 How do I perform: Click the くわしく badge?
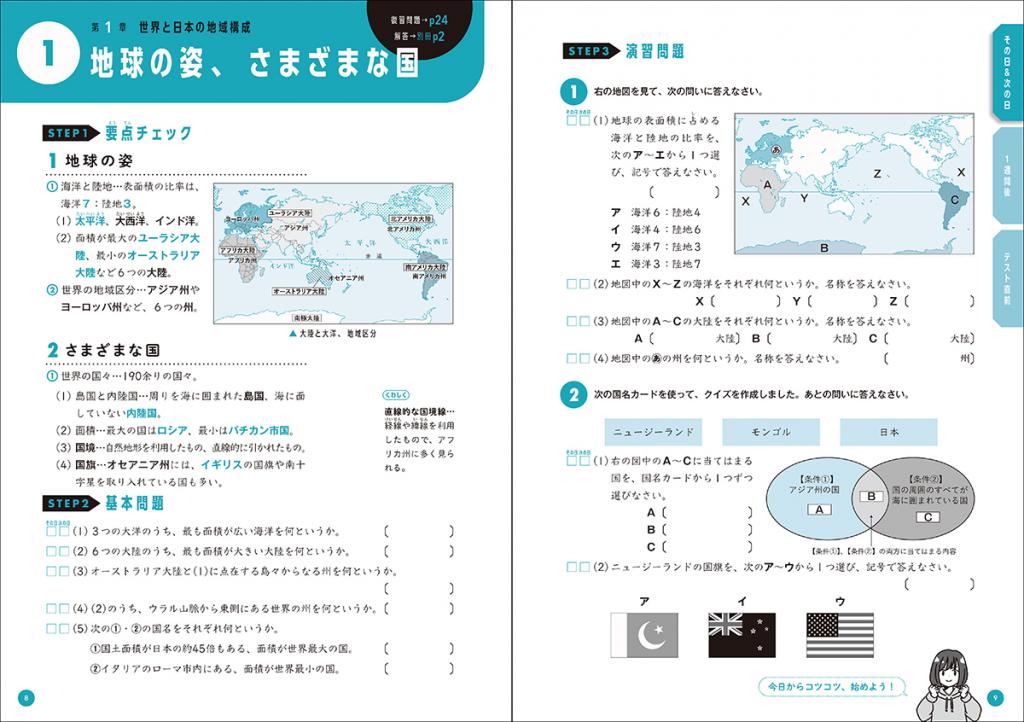tap(396, 395)
